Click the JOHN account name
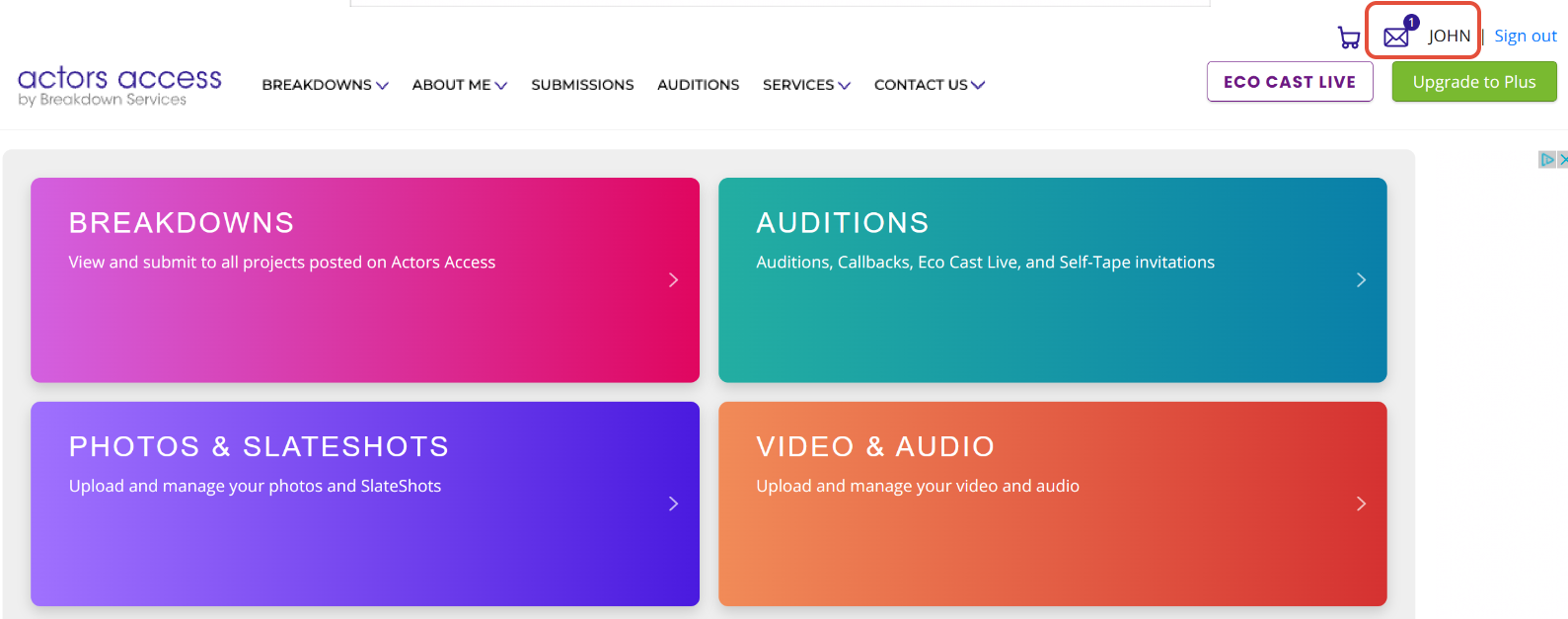The width and height of the screenshot is (1568, 619). point(1449,37)
